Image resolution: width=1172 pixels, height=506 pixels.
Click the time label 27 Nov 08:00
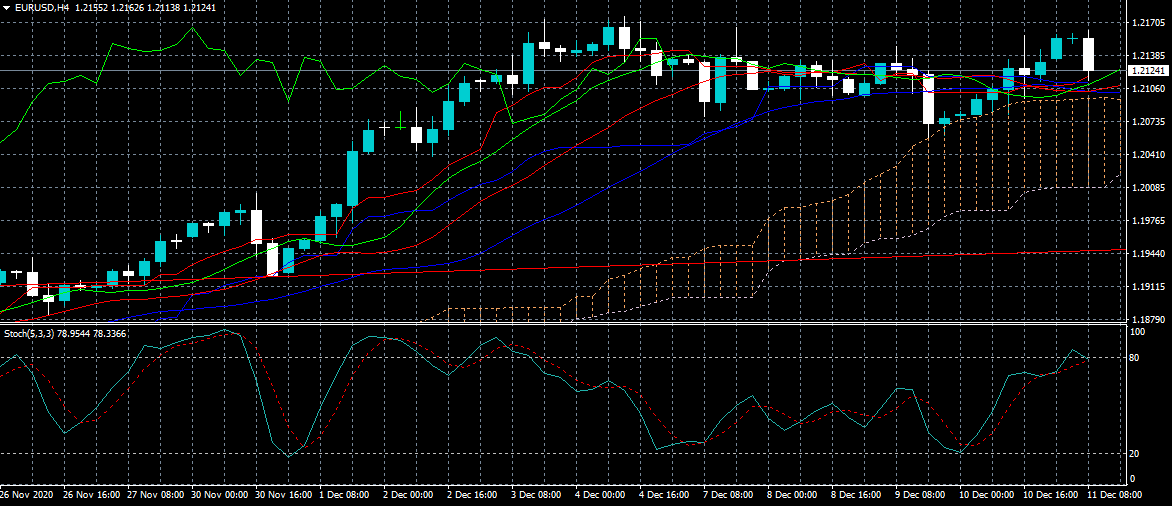pyautogui.click(x=156, y=495)
